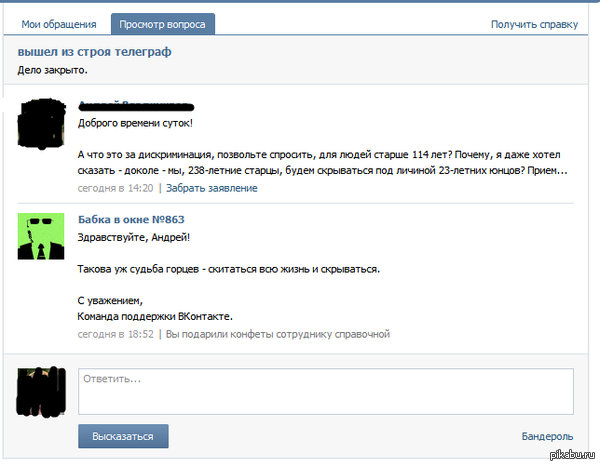Viewport: 600px width, 466px height.
Task: Click the Высказаться button
Action: click(123, 436)
